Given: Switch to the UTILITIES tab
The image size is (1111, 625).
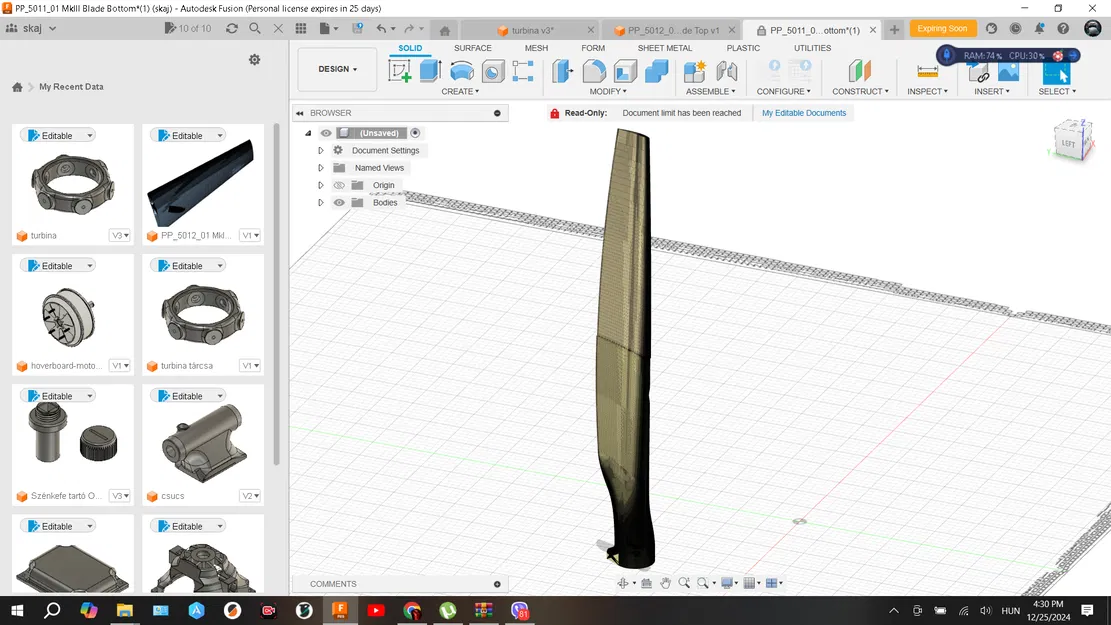Looking at the screenshot, I should pyautogui.click(x=813, y=48).
